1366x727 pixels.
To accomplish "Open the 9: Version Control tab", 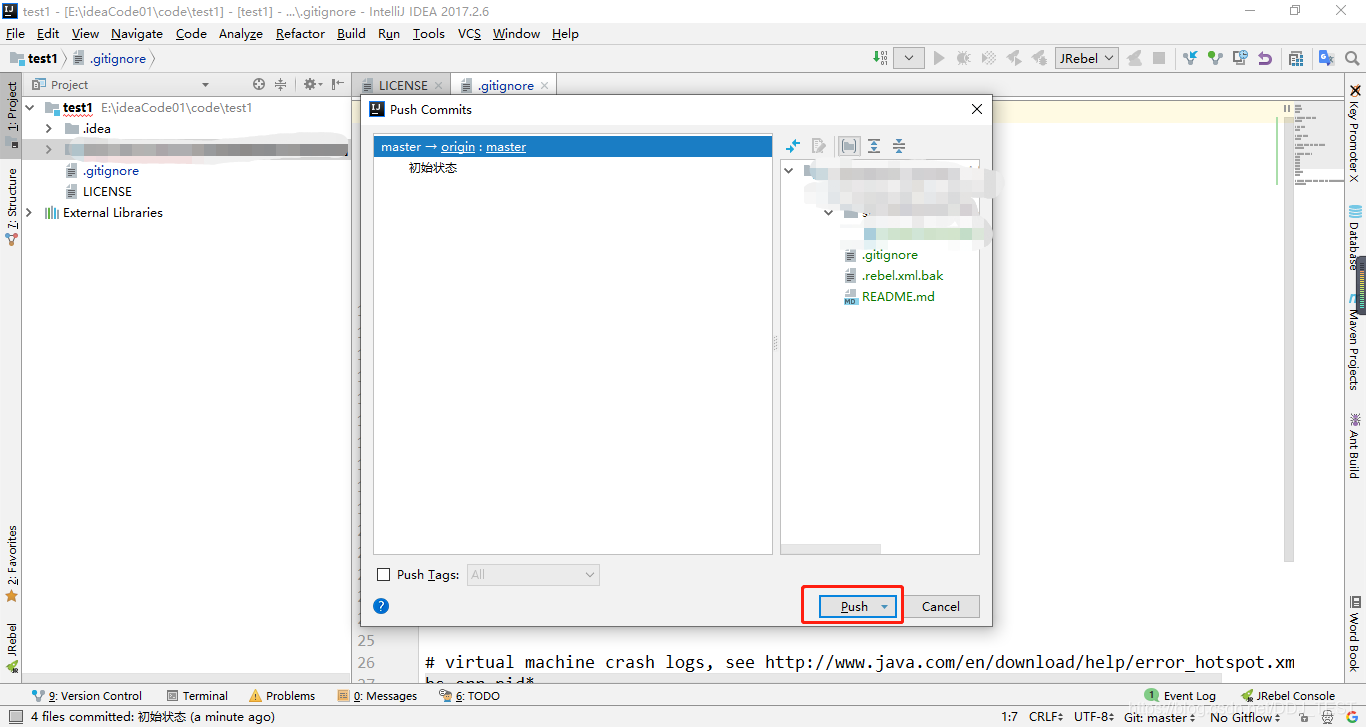I will pyautogui.click(x=87, y=696).
